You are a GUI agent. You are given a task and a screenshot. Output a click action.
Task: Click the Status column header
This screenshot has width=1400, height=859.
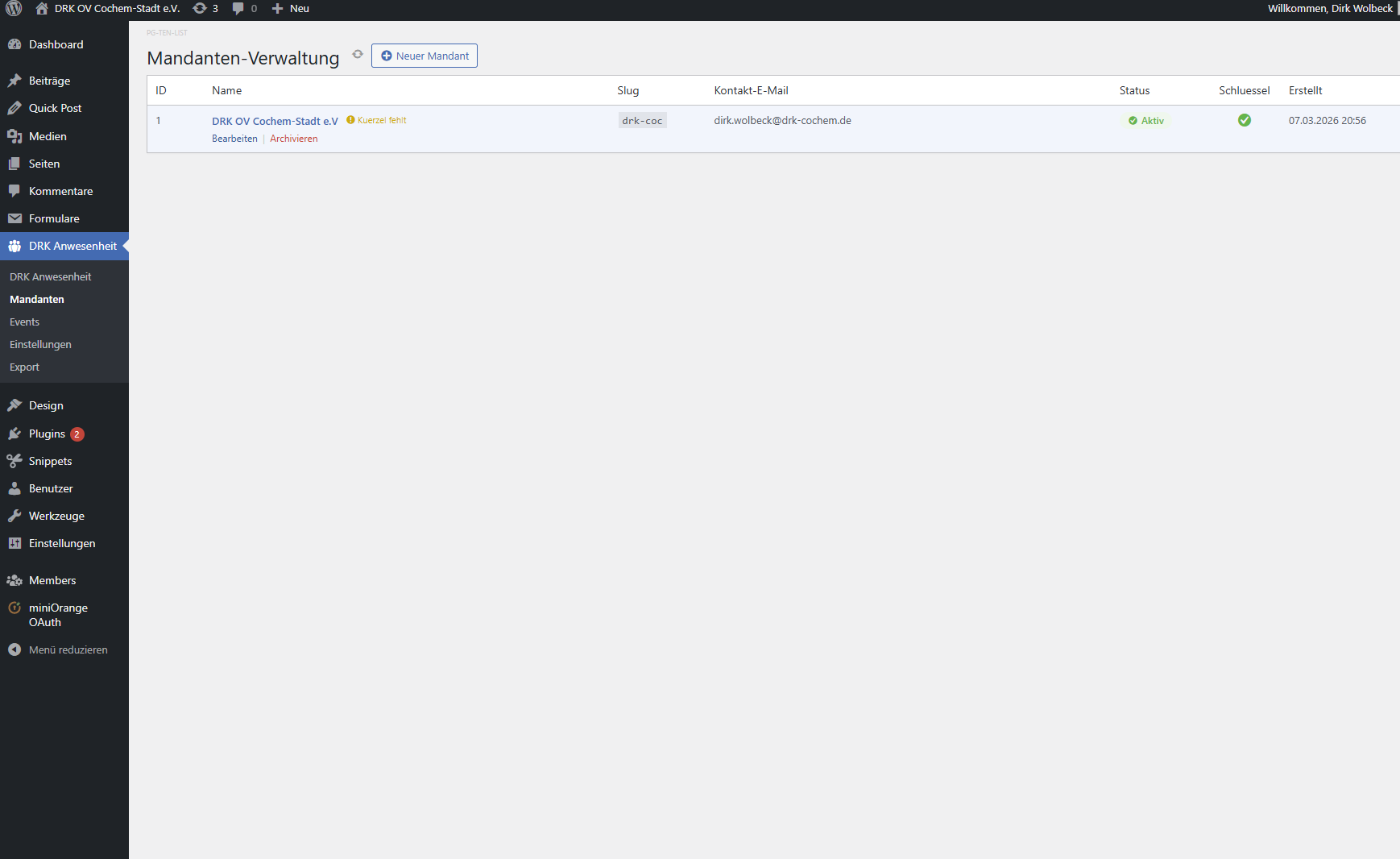click(1134, 90)
